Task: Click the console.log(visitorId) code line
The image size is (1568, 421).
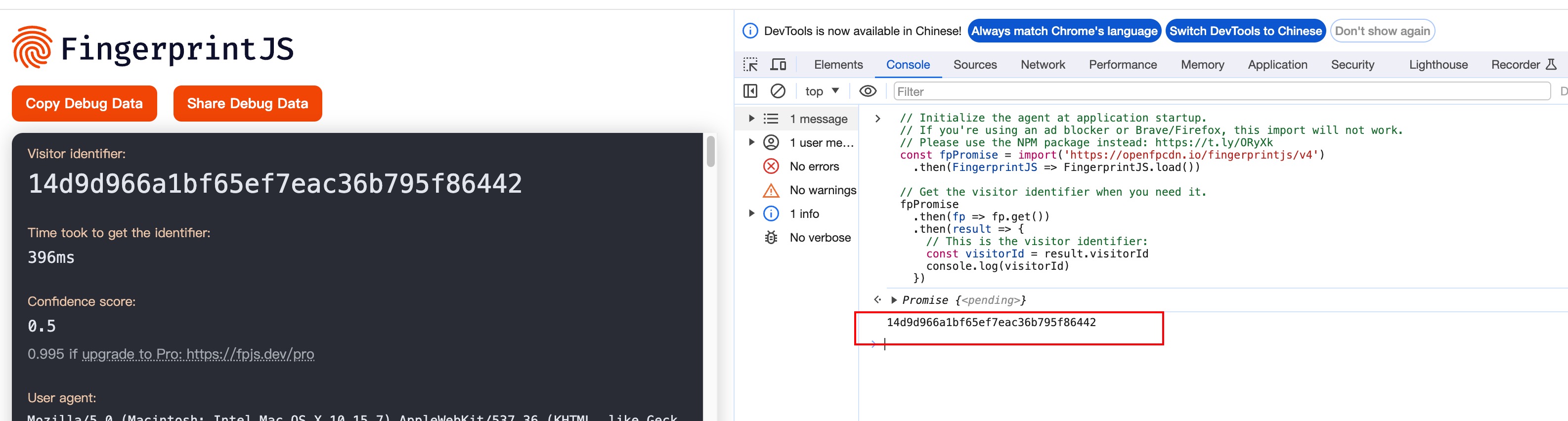Action: pos(998,266)
